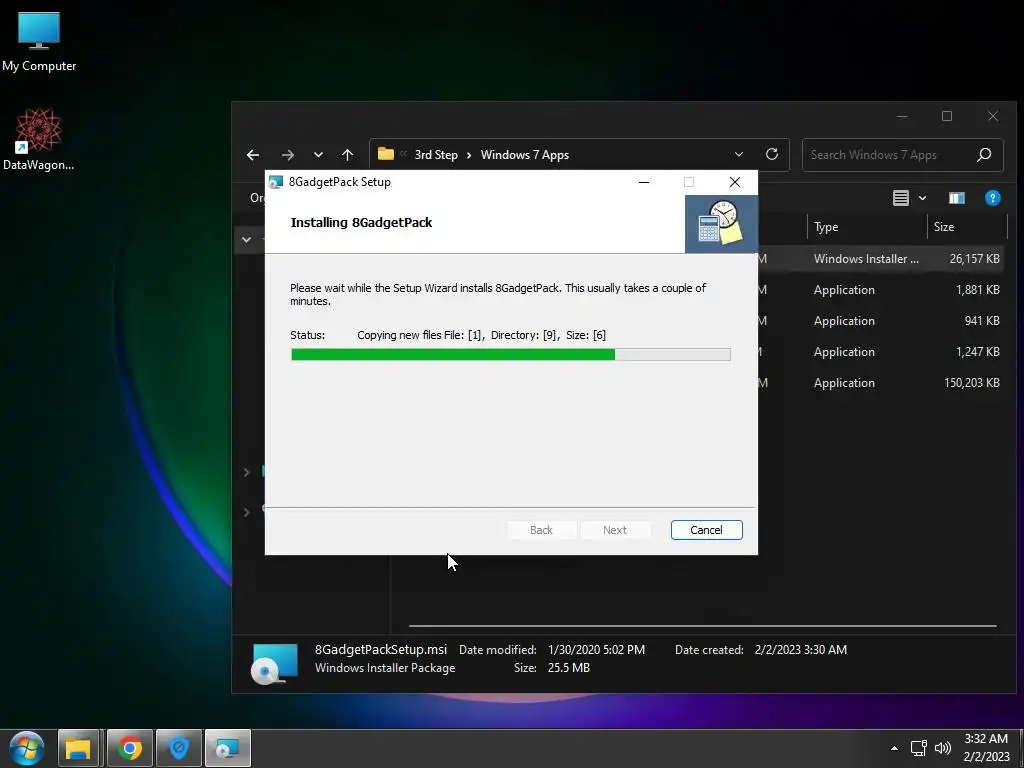Launch Google Chrome from the taskbar

point(129,748)
